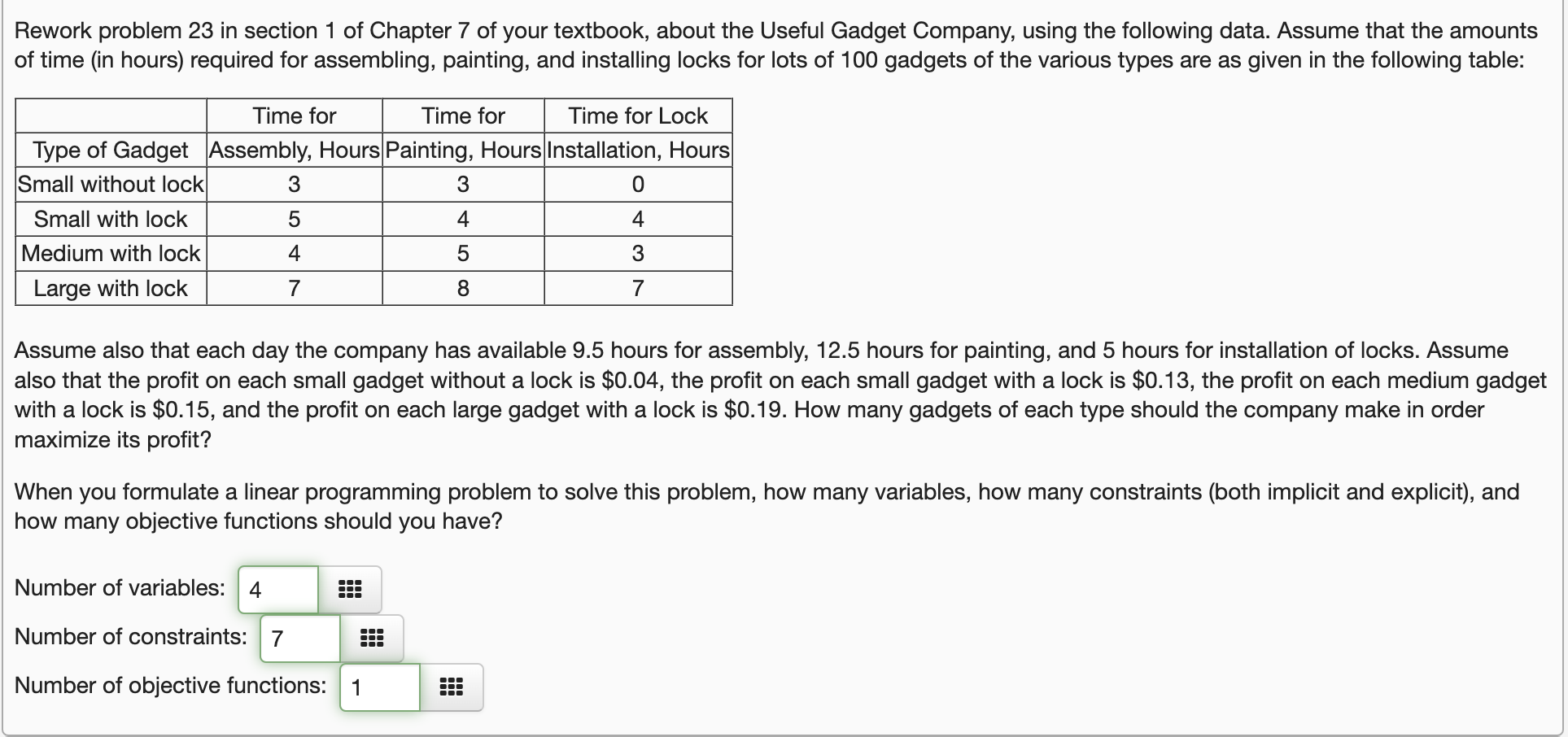Select the zero in the lock installation column
The image size is (1568, 737).
637,185
